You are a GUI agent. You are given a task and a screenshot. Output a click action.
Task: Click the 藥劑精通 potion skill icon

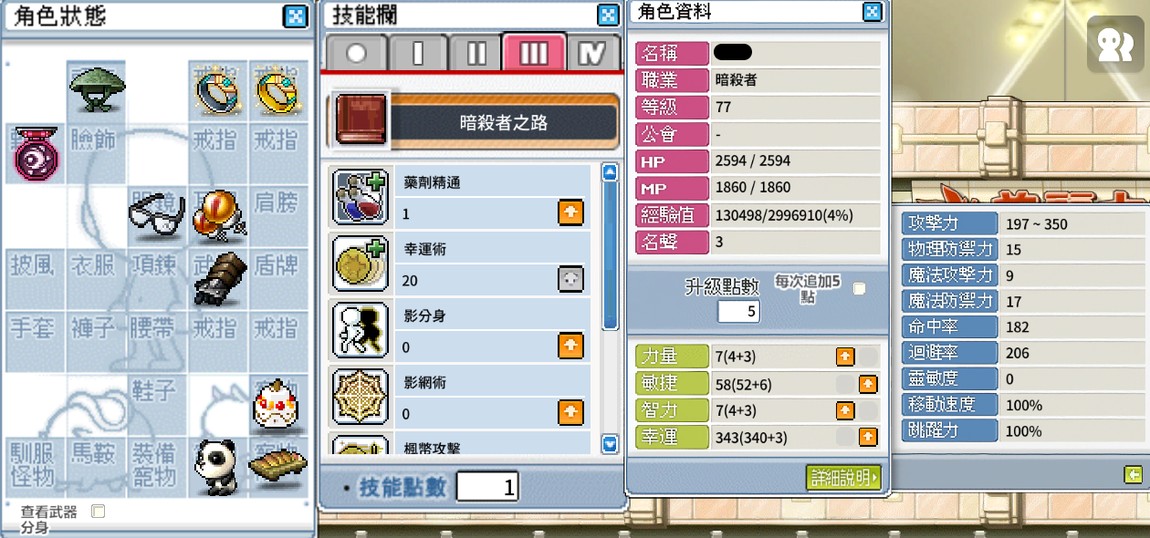coord(360,196)
